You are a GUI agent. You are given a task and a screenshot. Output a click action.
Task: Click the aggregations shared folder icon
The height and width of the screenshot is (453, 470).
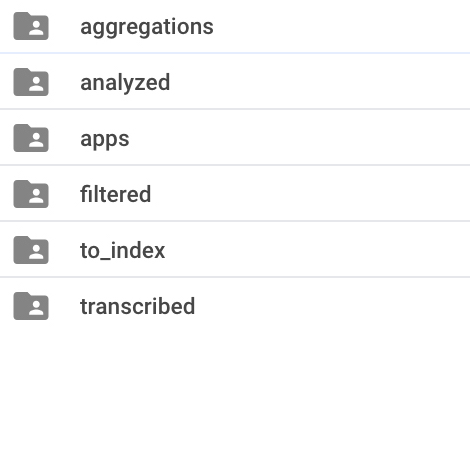(31, 26)
